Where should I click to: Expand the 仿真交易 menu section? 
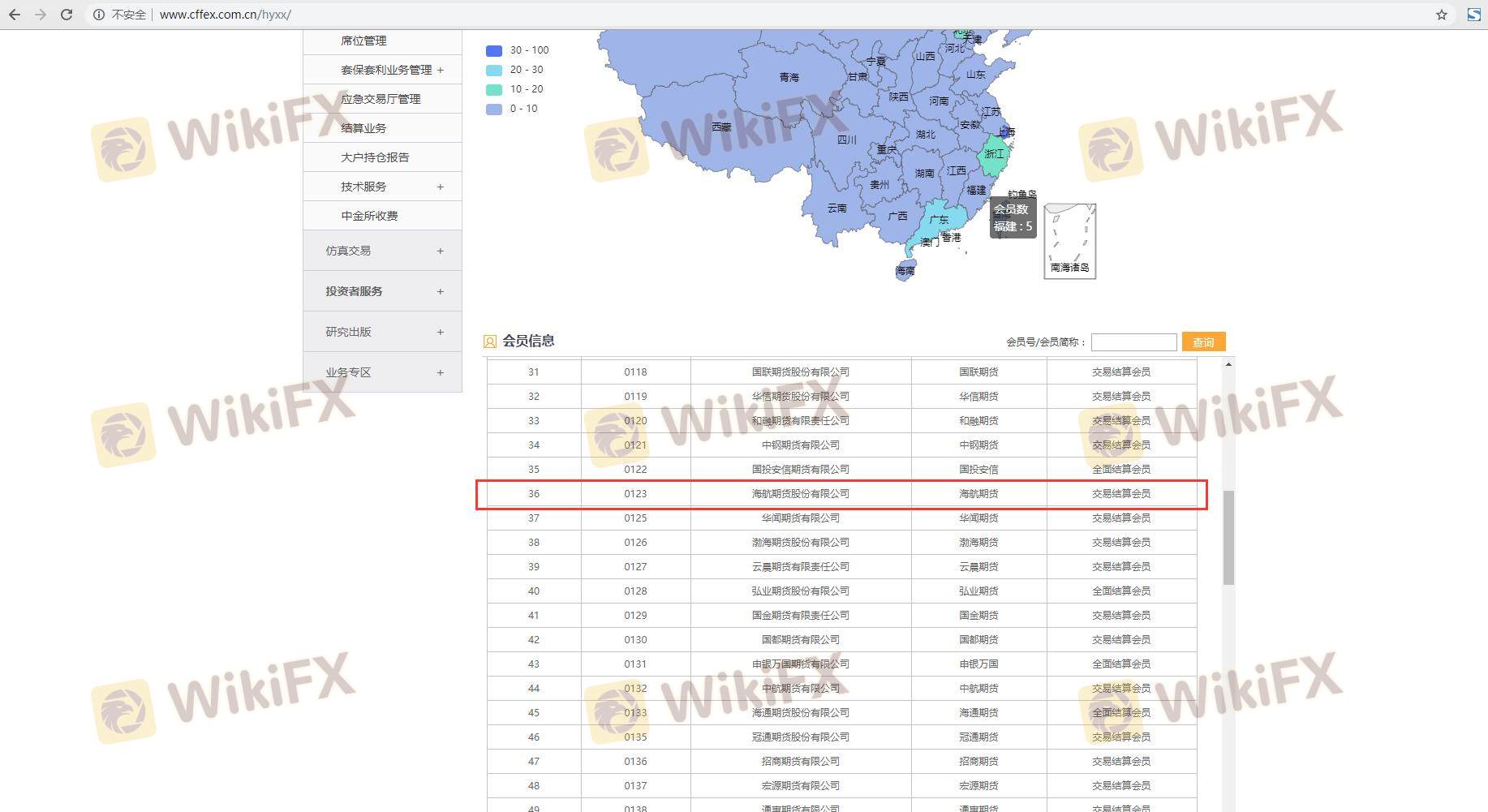click(441, 251)
